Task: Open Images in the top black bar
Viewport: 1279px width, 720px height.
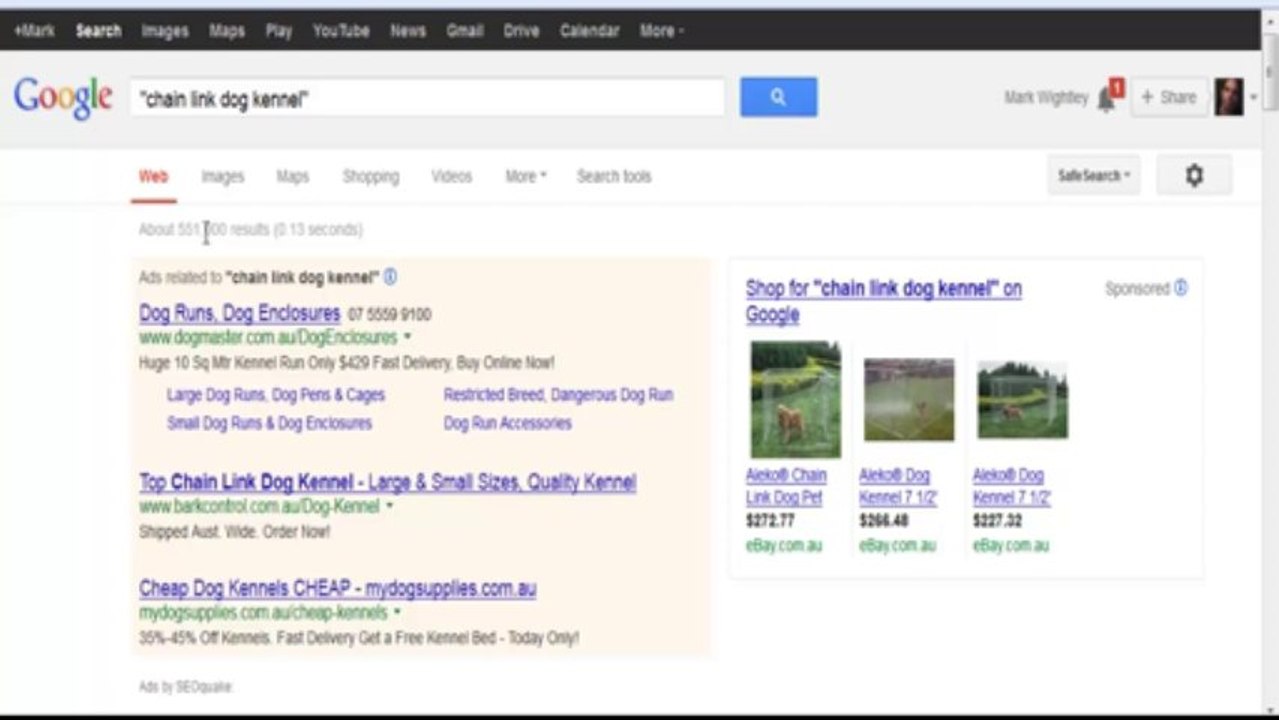Action: [165, 31]
